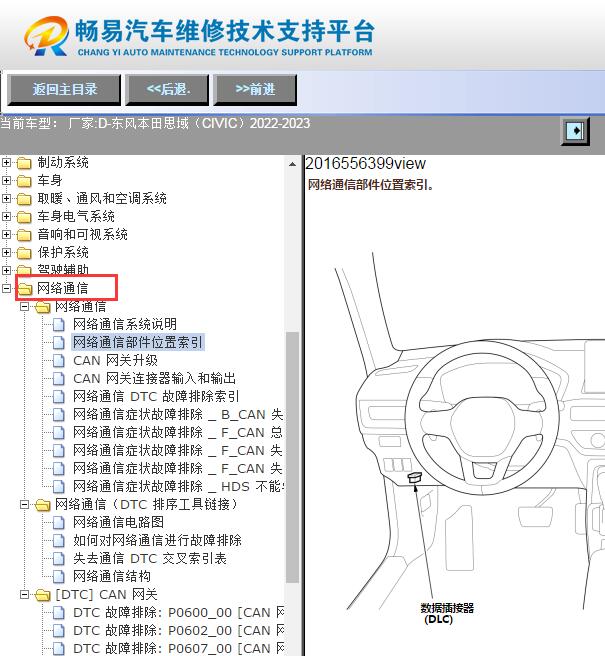Image resolution: width=605 pixels, height=656 pixels.
Task: Click document icon beside 网络通信 DTC 故障排除索引
Action: (x=59, y=397)
